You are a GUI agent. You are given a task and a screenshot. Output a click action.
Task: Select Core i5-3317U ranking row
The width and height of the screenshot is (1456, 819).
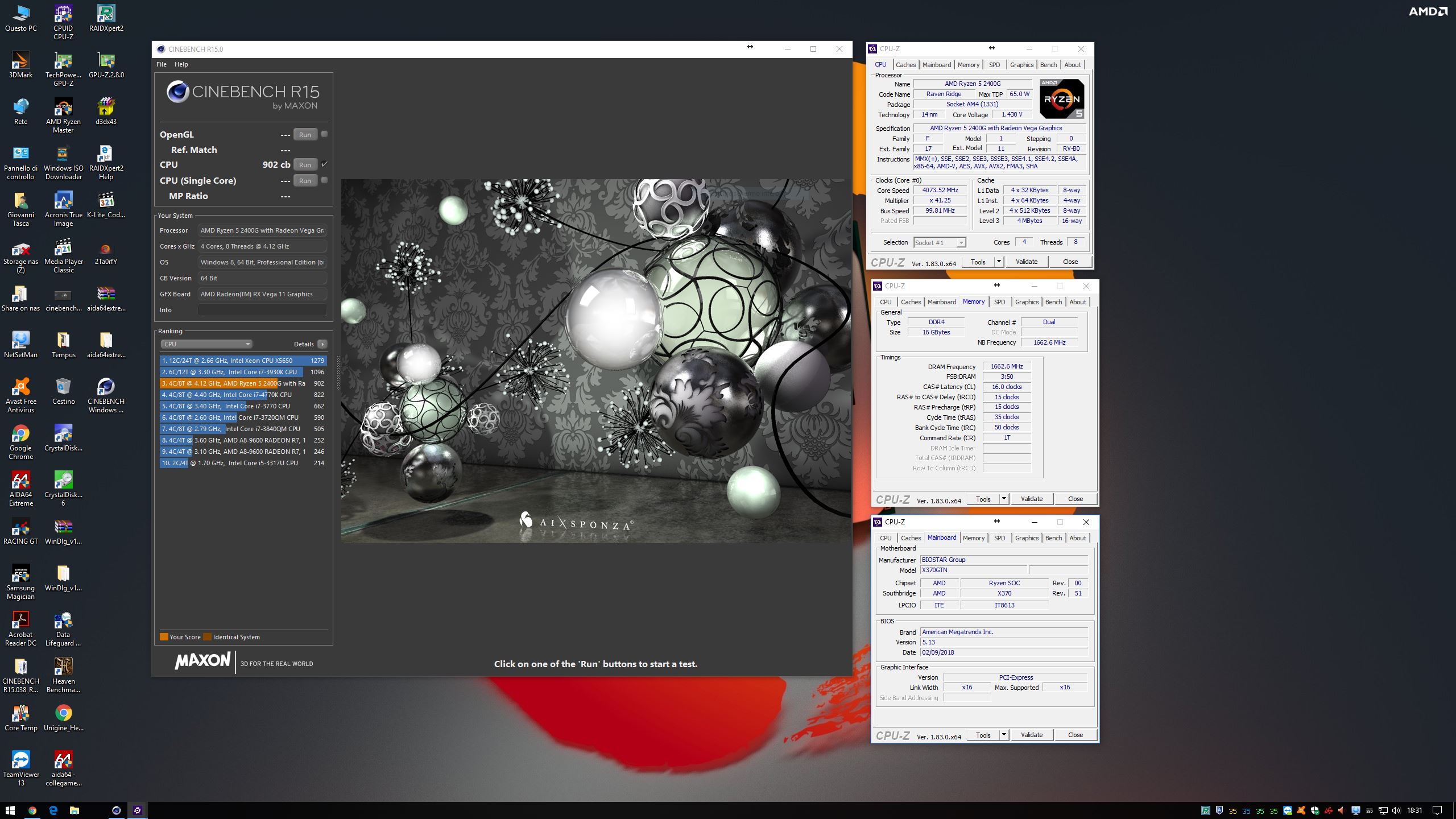tap(243, 463)
